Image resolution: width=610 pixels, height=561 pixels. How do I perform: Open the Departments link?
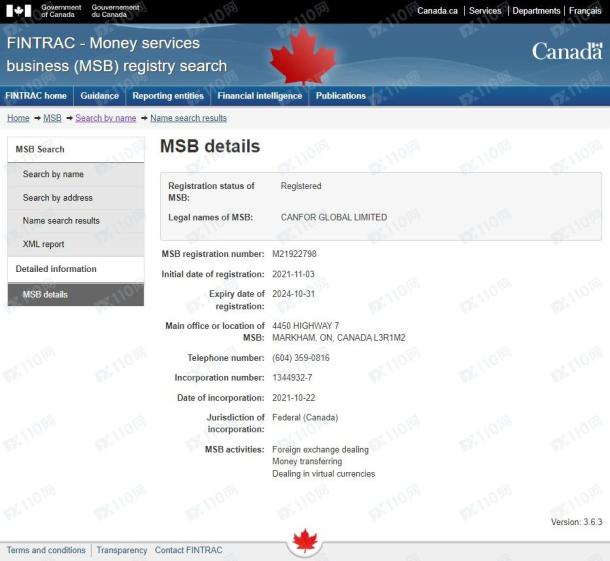click(536, 11)
